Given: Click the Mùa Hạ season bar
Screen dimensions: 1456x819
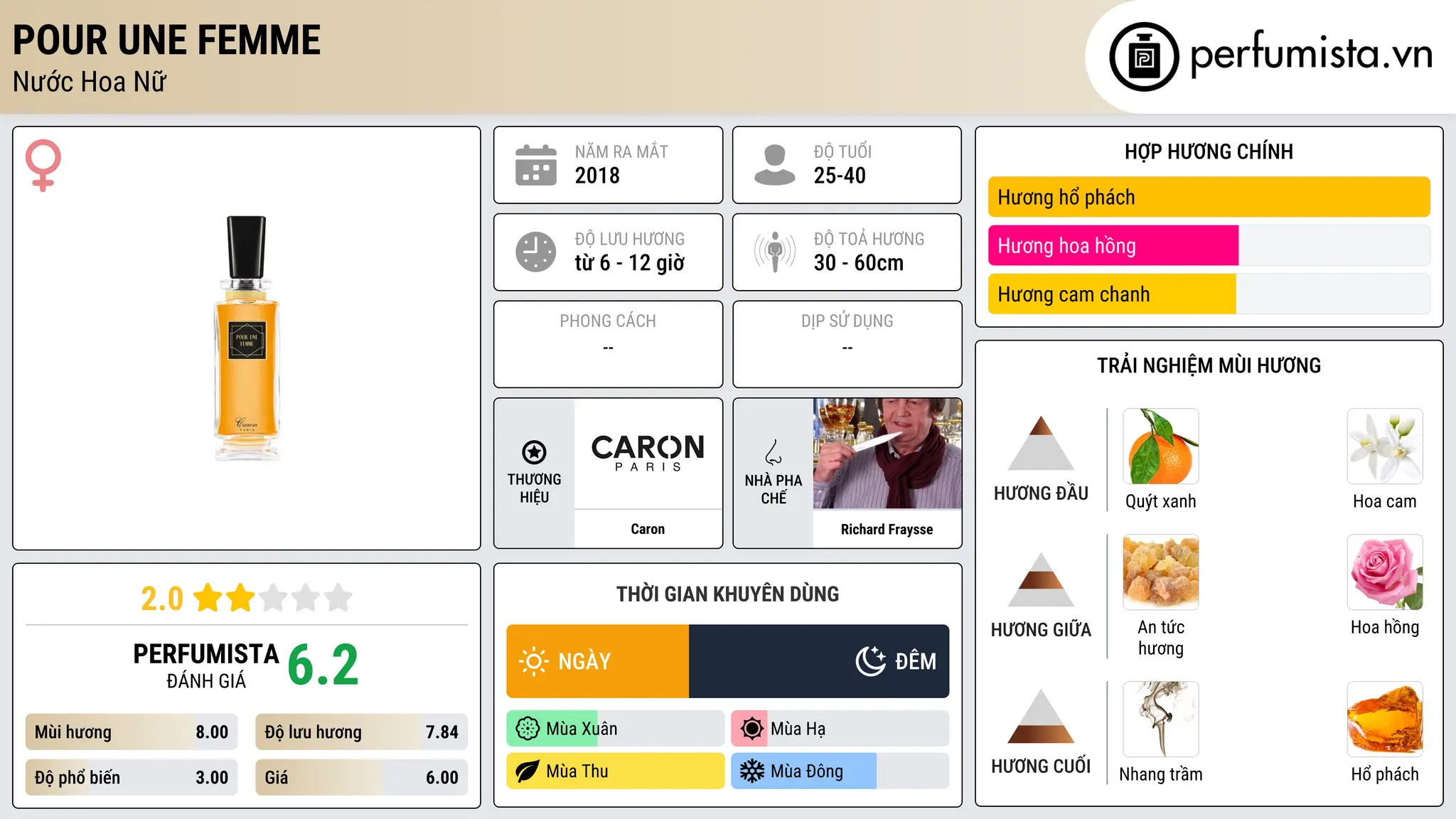Looking at the screenshot, I should tap(840, 729).
